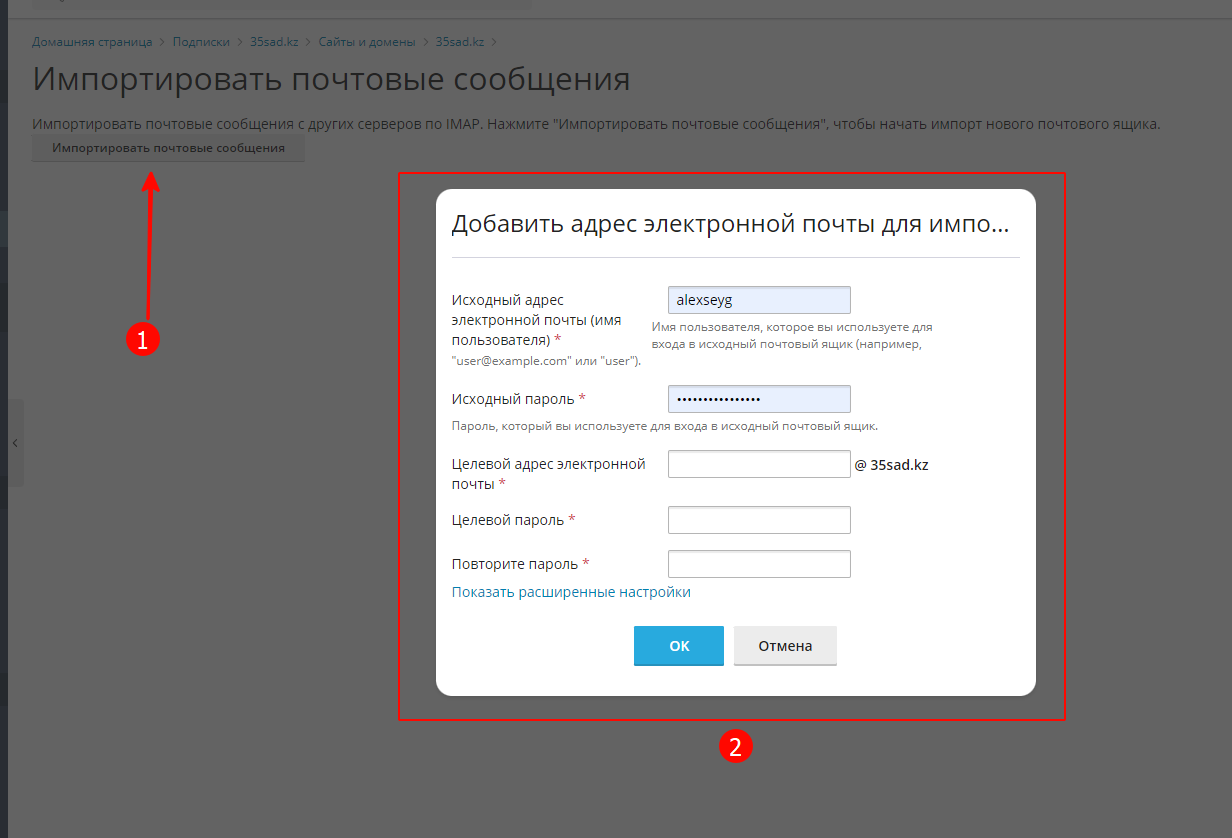
Task: Click the "Целевой пароль" field label
Action: point(507,520)
